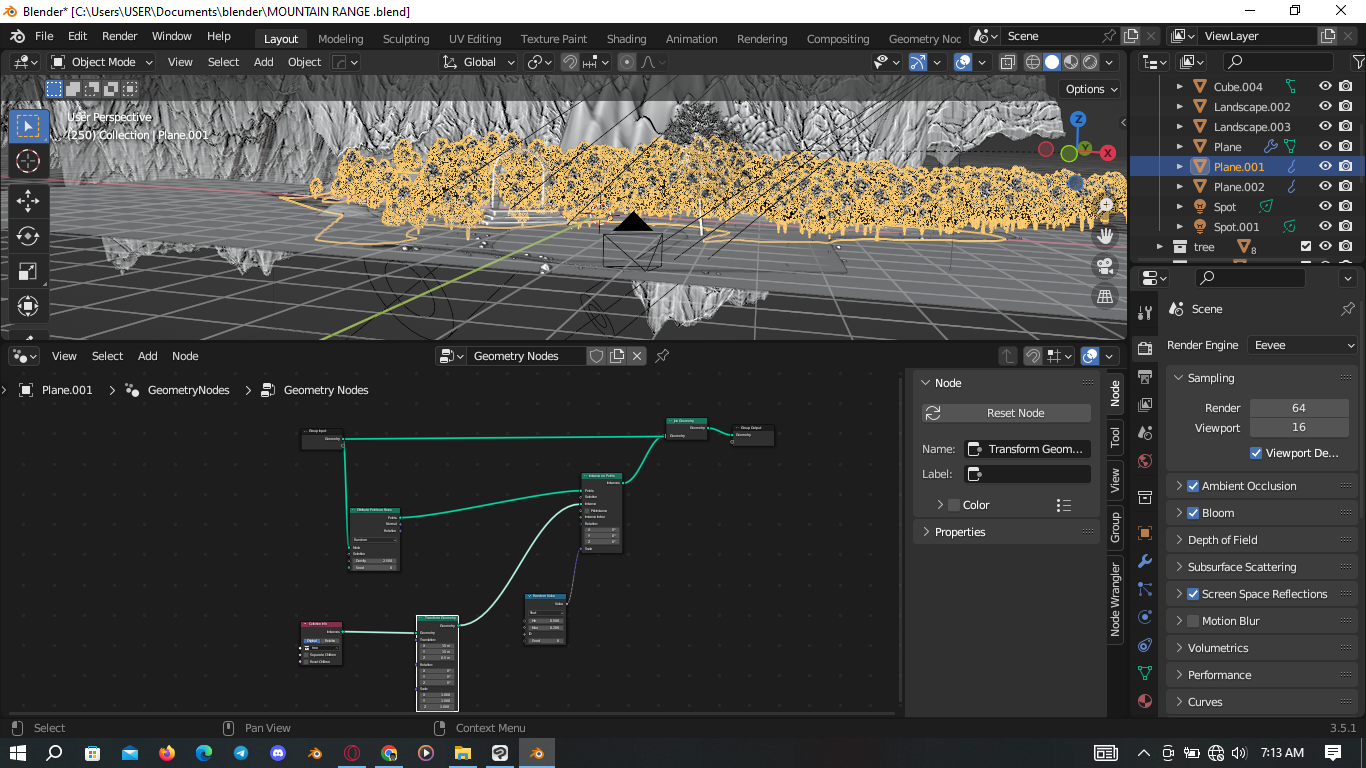Screen dimensions: 1366x768
Task: Open the Node Wrangler sidebar tab
Action: click(1116, 599)
